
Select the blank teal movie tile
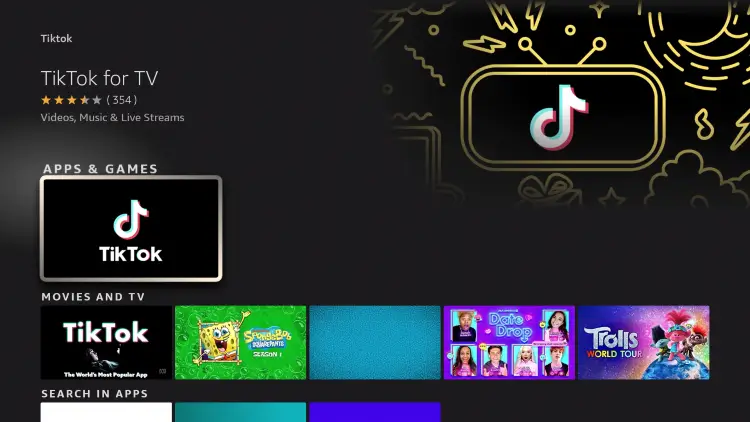click(x=375, y=343)
